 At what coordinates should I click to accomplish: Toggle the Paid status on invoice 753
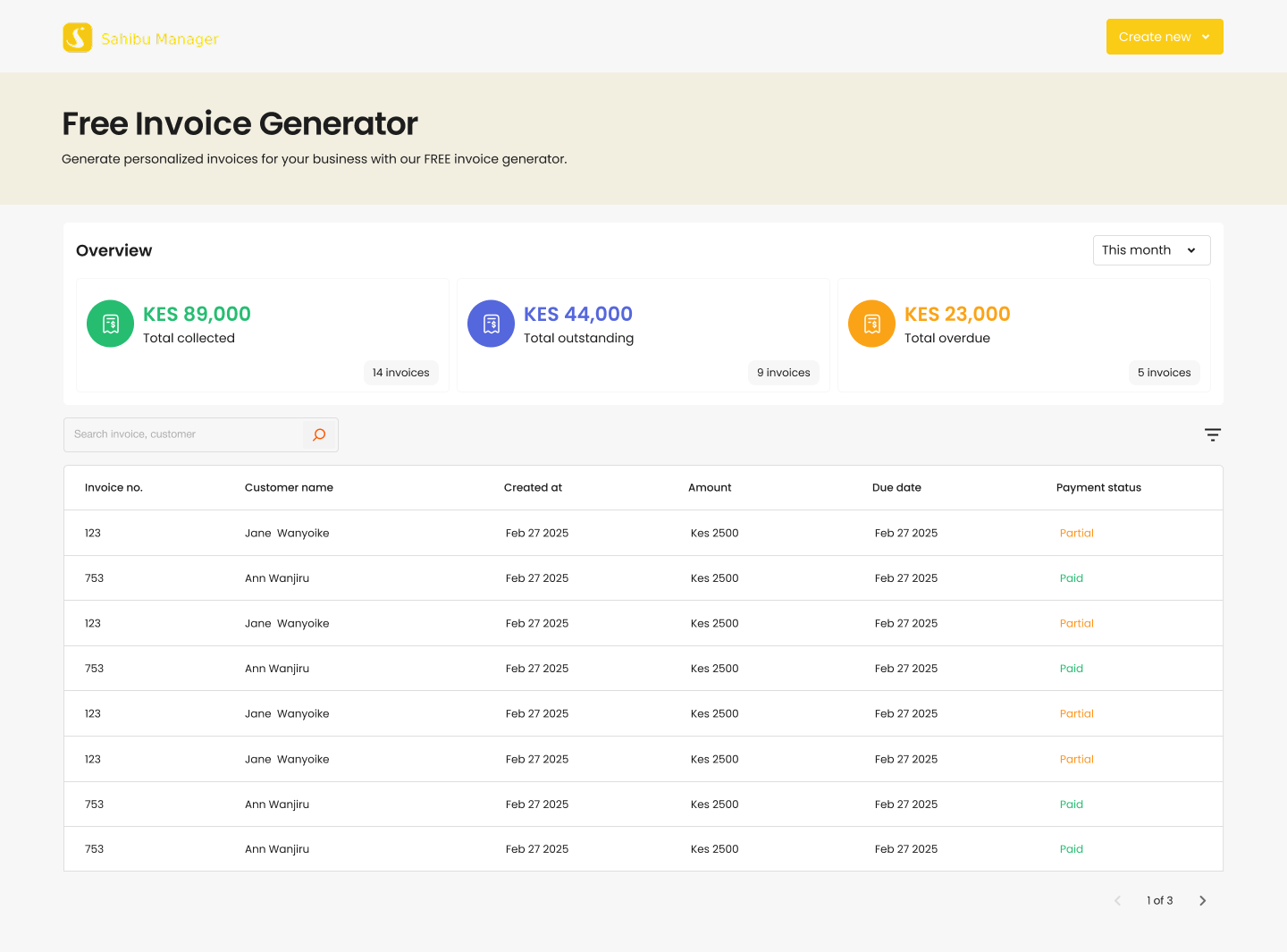tap(1072, 577)
